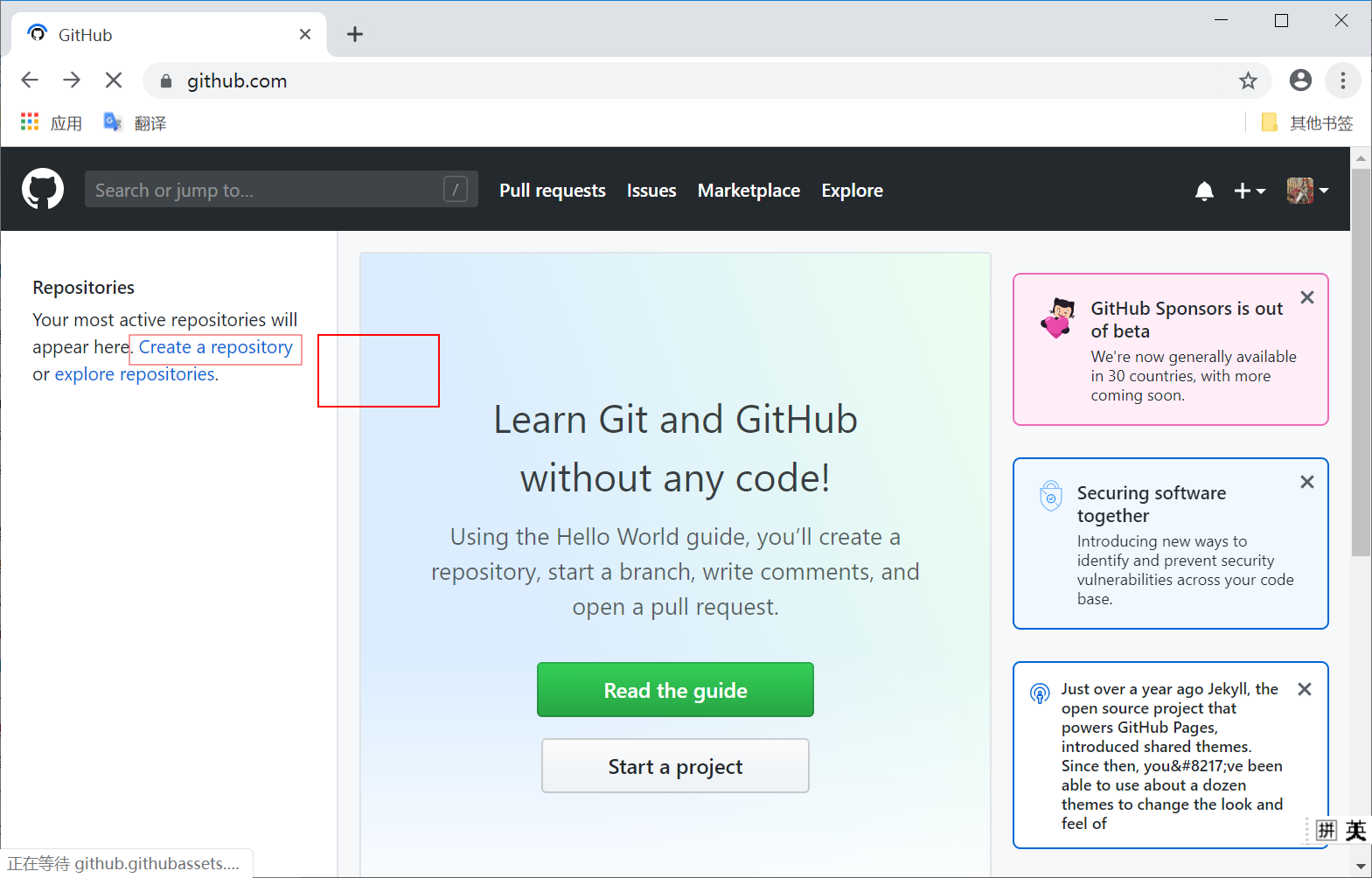This screenshot has width=1372, height=878.
Task: Open 其他书签 bookmarks folder
Action: [x=1307, y=122]
